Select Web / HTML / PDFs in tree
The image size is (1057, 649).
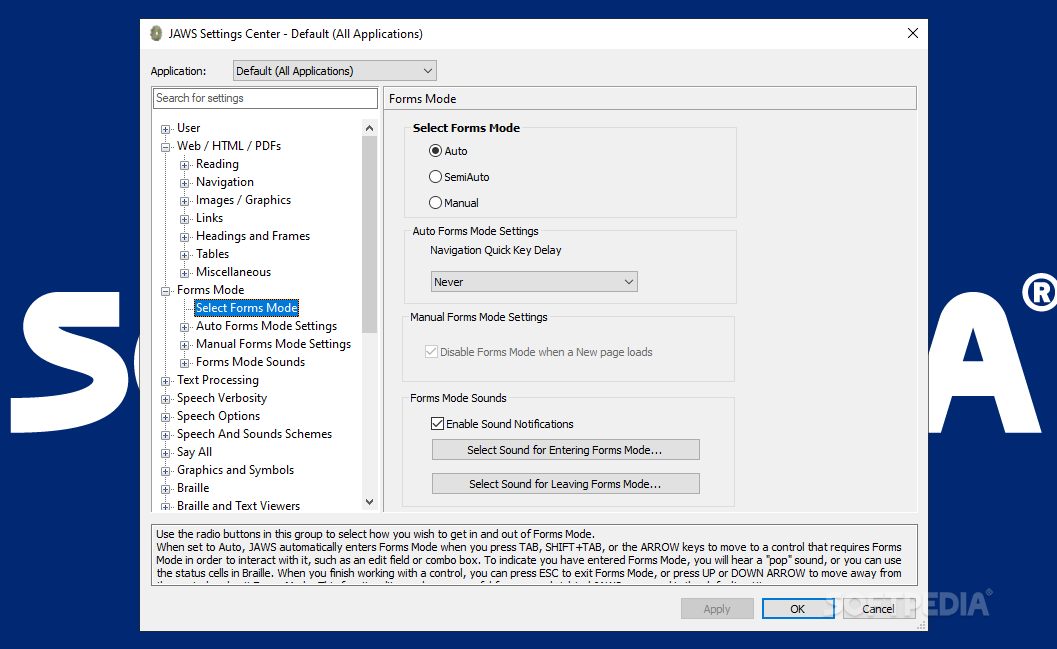tap(229, 146)
